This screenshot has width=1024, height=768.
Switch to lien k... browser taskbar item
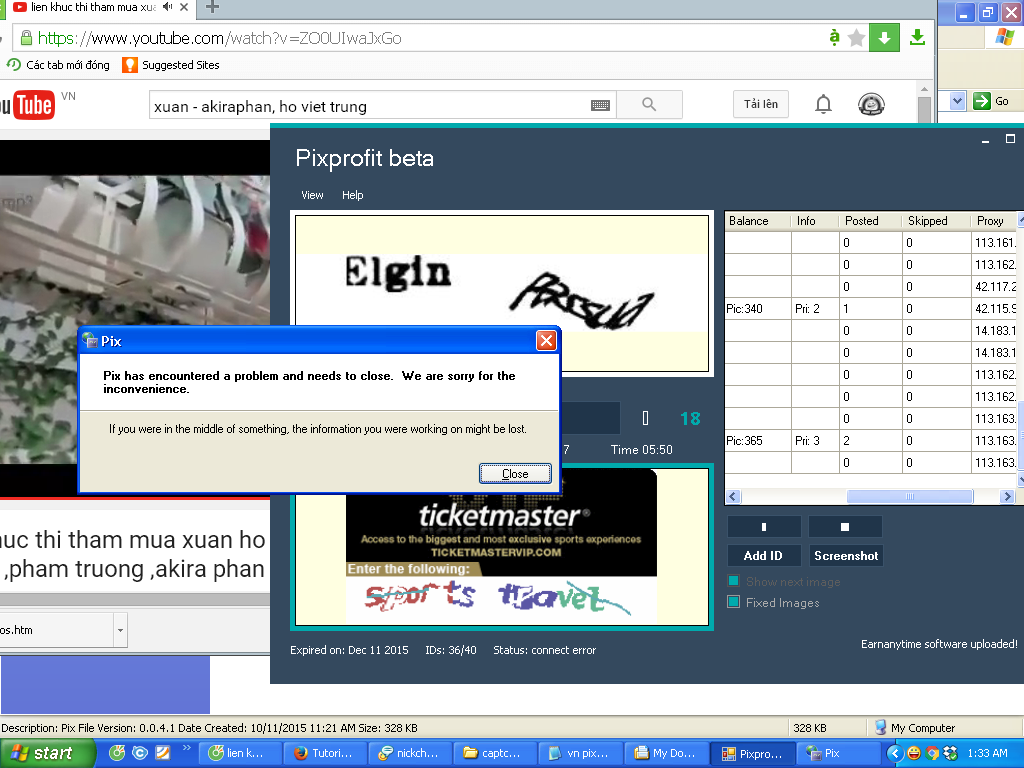(238, 753)
